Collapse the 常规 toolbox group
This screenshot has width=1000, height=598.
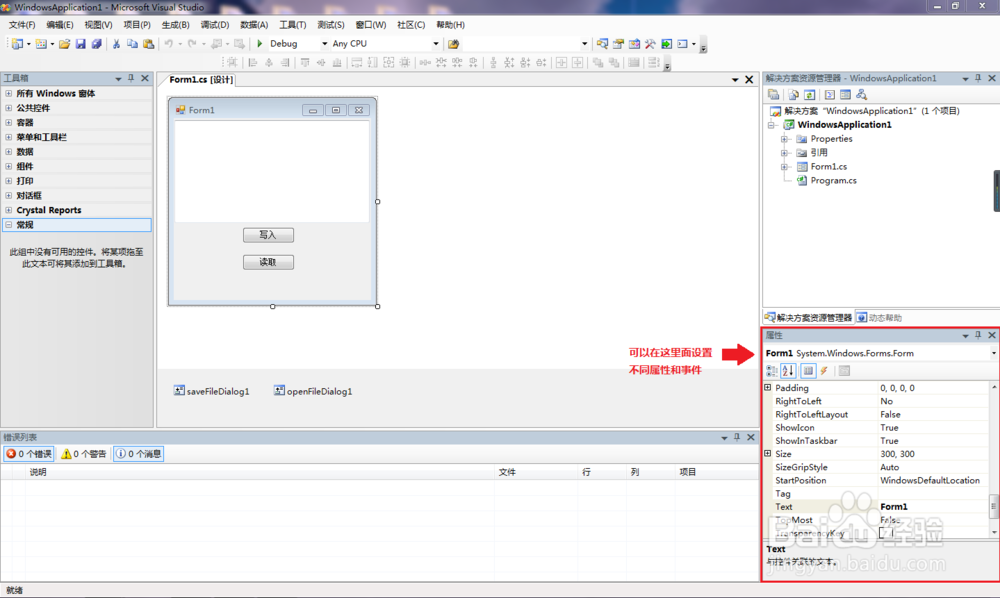tap(8, 224)
